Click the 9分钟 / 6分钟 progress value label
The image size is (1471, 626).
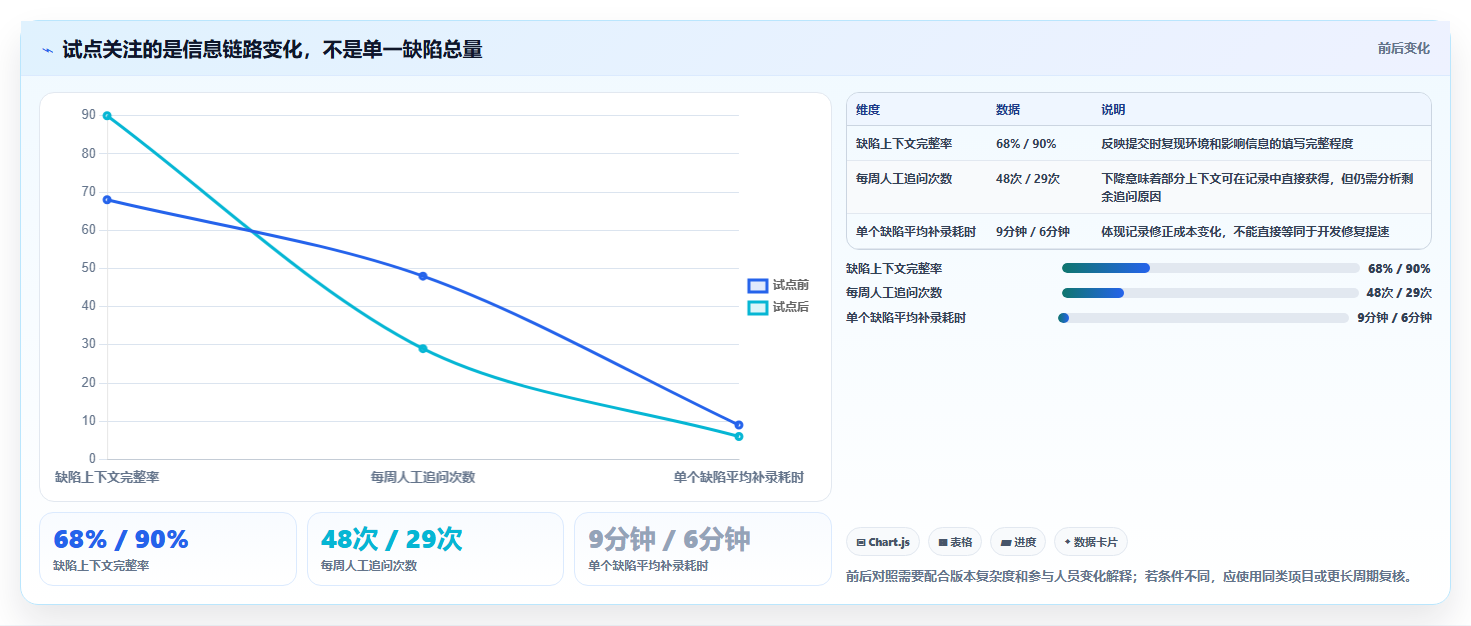[x=1394, y=318]
